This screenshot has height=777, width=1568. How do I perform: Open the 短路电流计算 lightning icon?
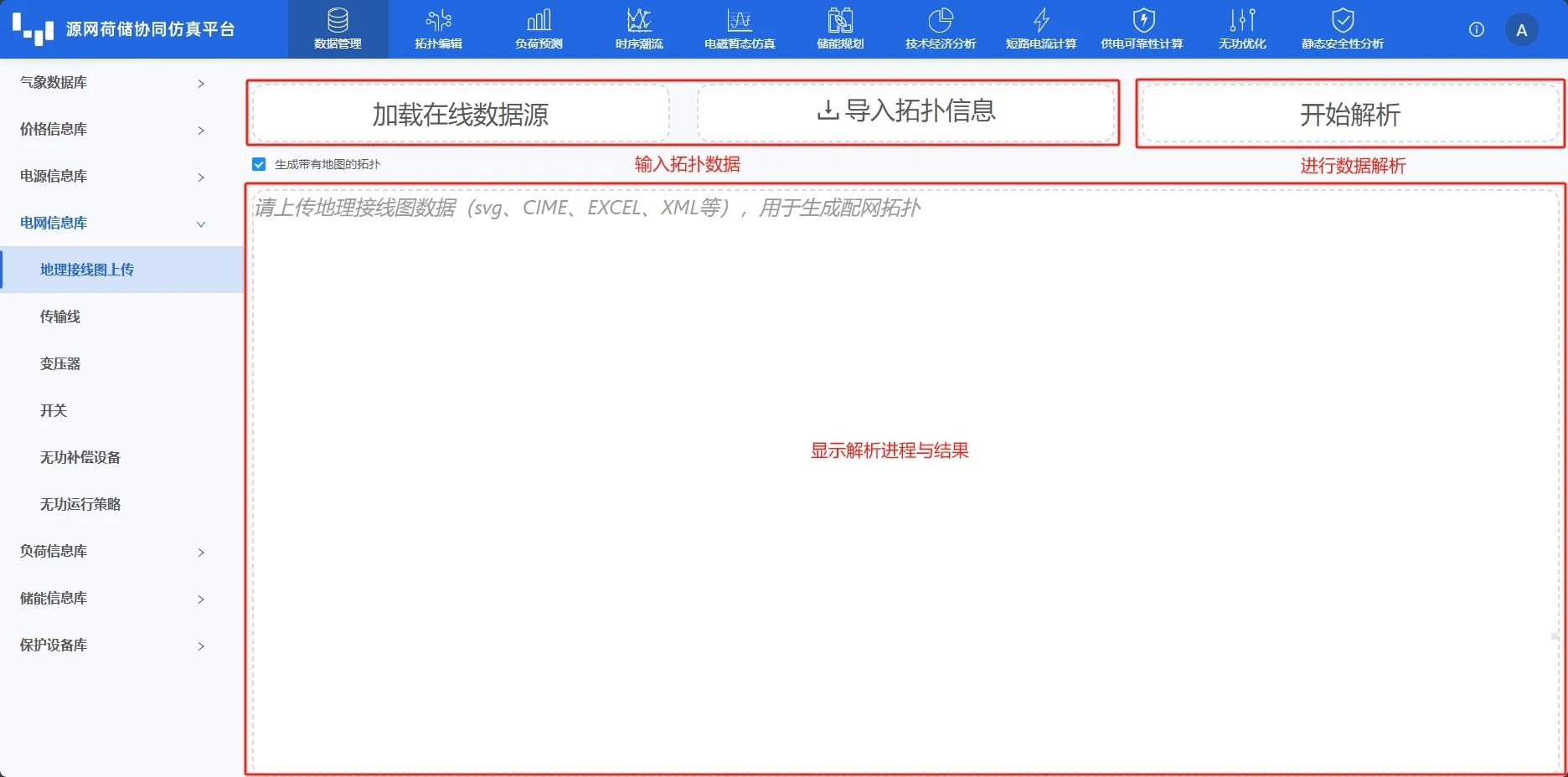click(1041, 20)
